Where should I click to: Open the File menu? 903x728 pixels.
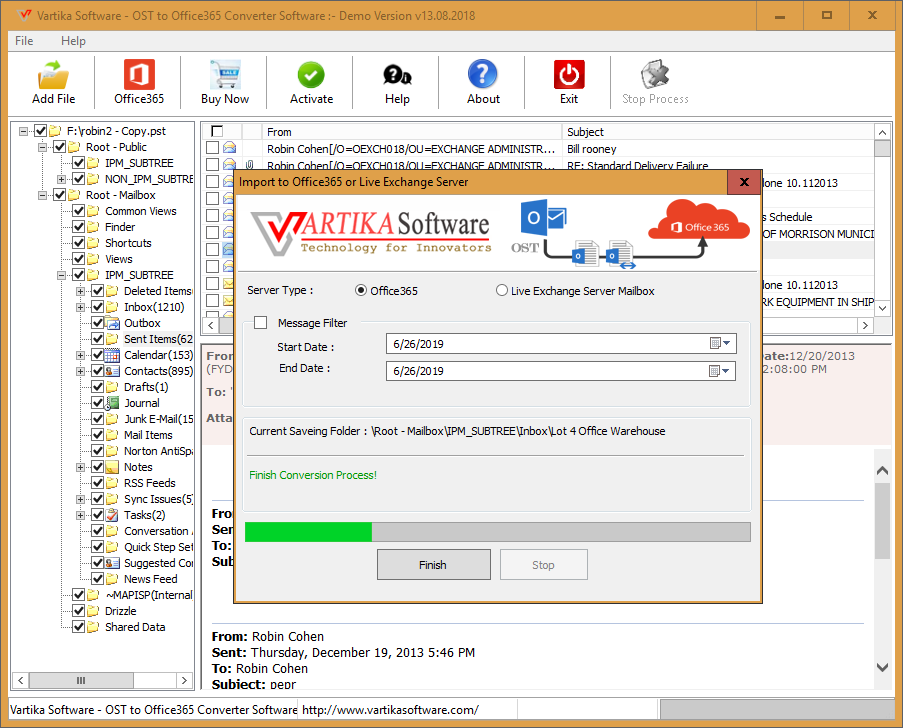(24, 41)
